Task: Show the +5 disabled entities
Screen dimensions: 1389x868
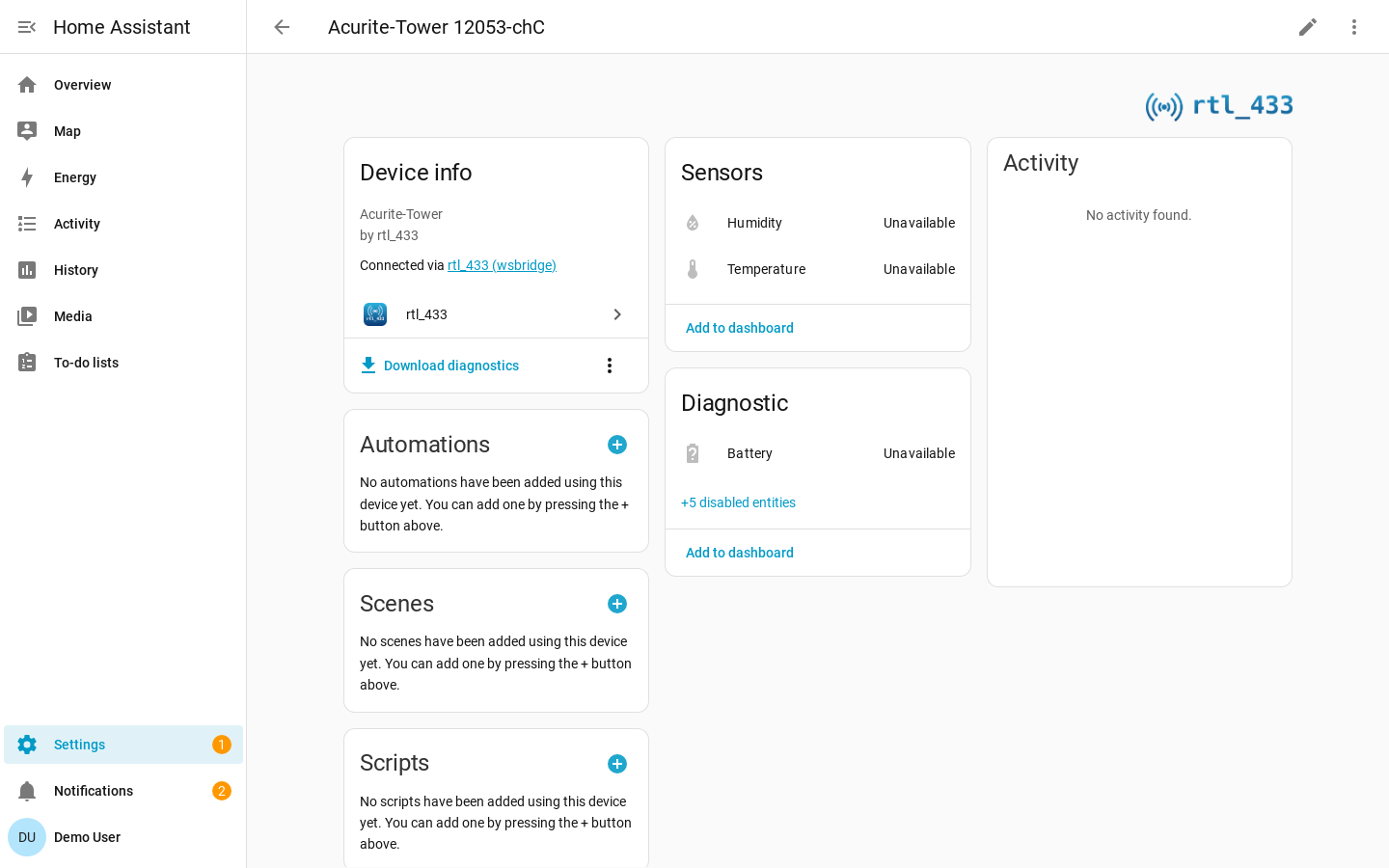Action: pyautogui.click(x=738, y=502)
